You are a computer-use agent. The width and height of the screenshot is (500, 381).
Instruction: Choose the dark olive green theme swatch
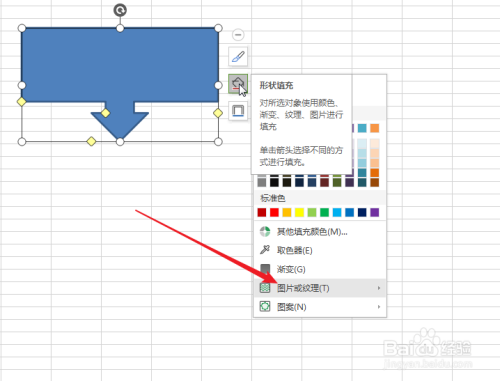[337, 182]
